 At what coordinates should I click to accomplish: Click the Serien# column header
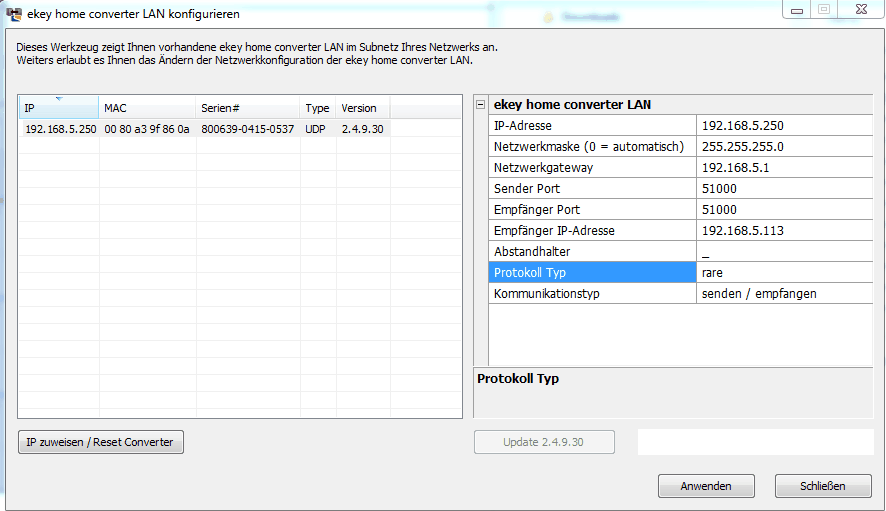tap(247, 108)
